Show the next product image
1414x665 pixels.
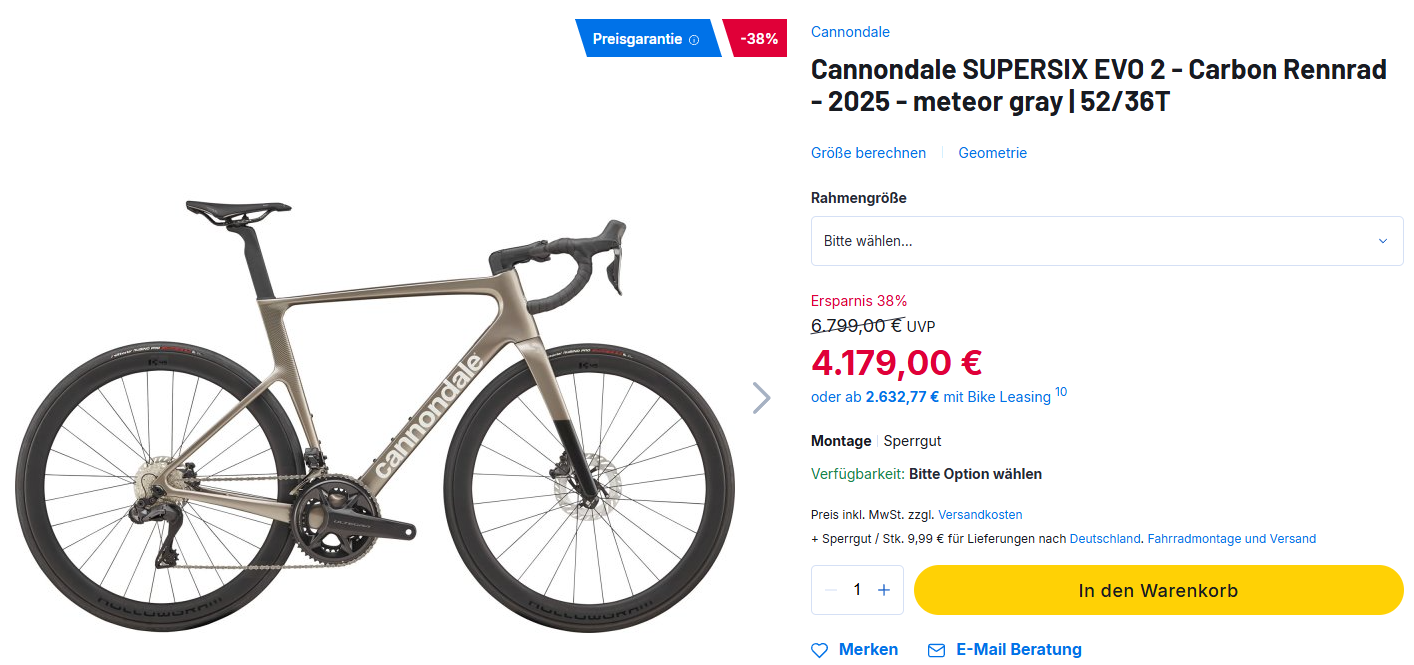(x=762, y=398)
